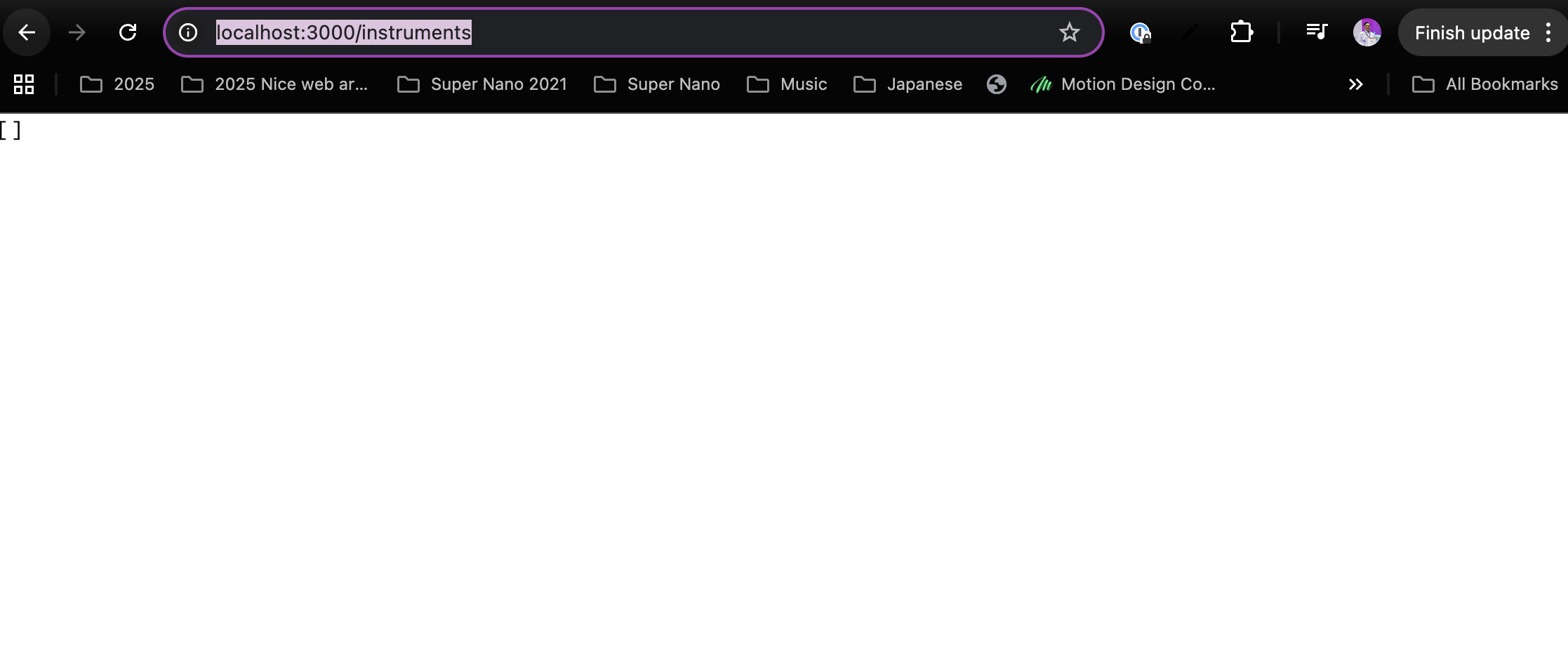Show hidden bookmarks via overflow chevron
This screenshot has width=1568, height=656.
click(1355, 84)
